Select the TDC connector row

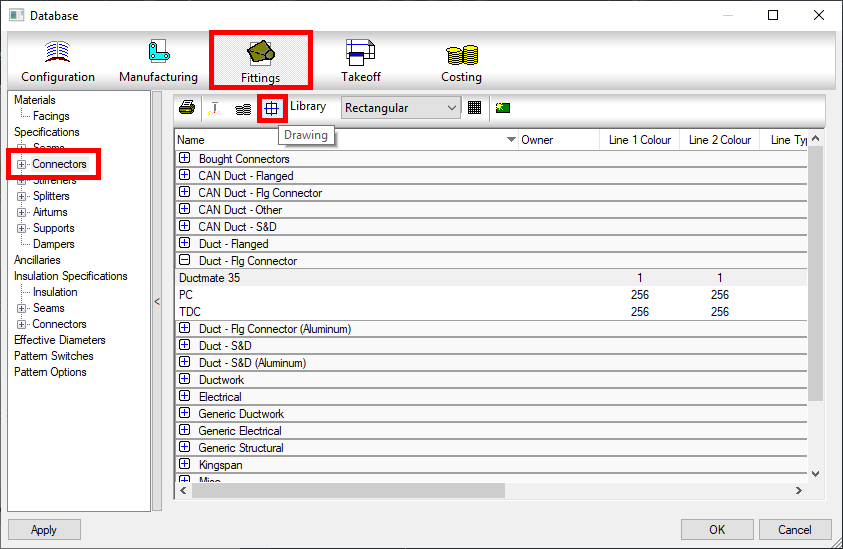491,312
